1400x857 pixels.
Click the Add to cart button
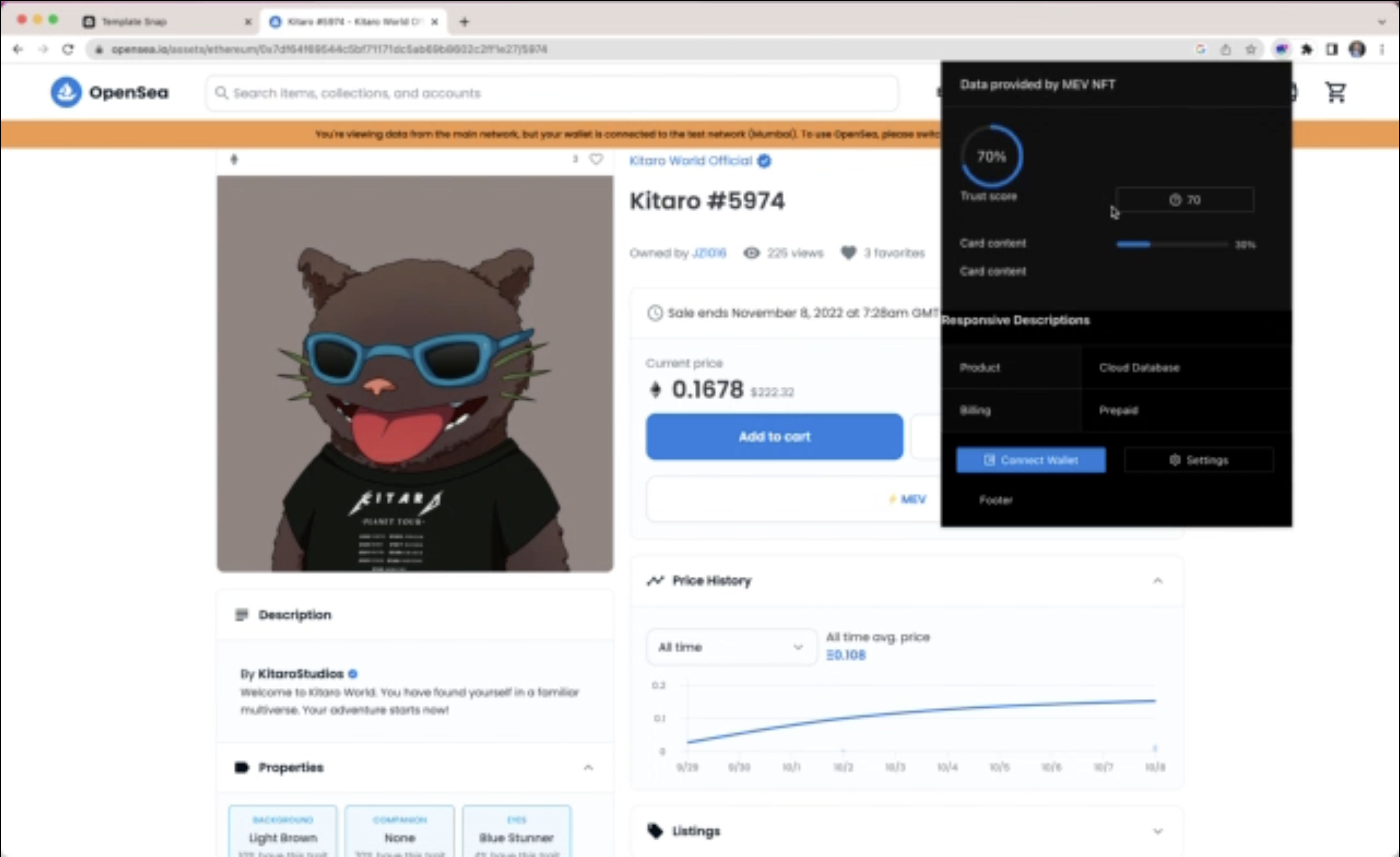pos(774,436)
